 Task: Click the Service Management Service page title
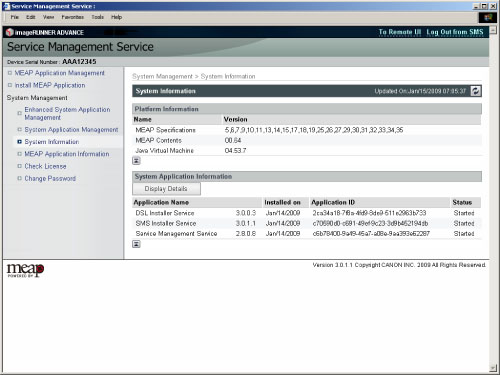pos(80,47)
